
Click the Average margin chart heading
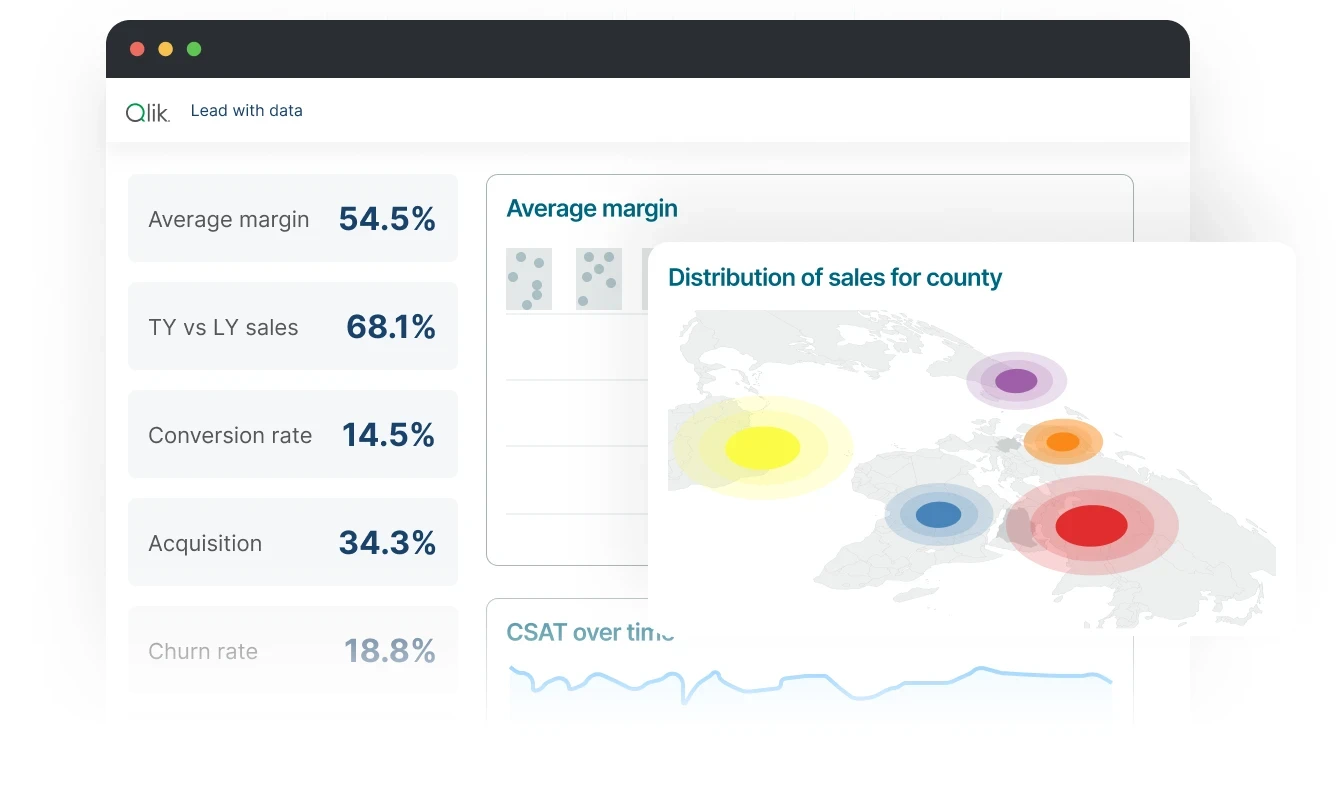(592, 208)
